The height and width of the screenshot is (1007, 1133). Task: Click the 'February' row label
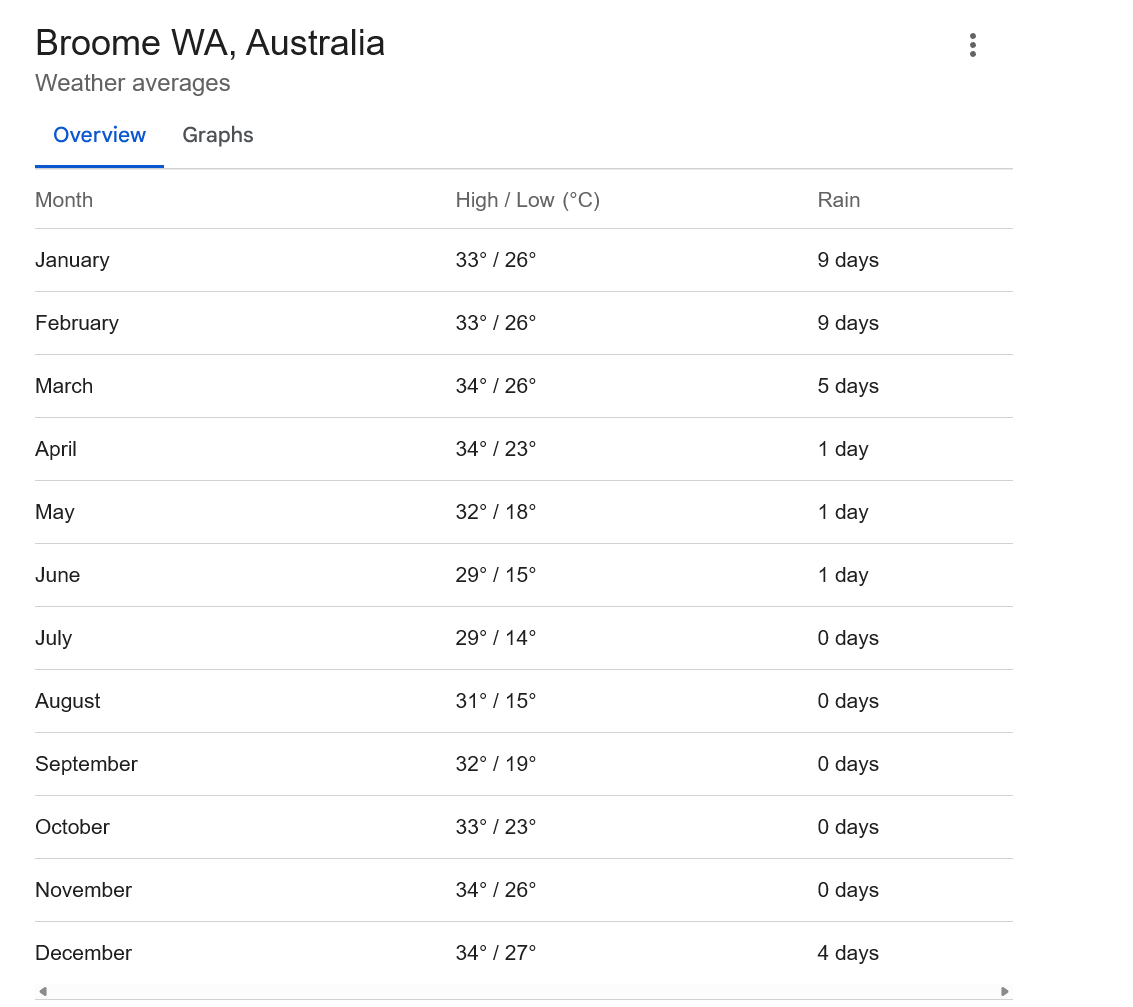pyautogui.click(x=77, y=323)
